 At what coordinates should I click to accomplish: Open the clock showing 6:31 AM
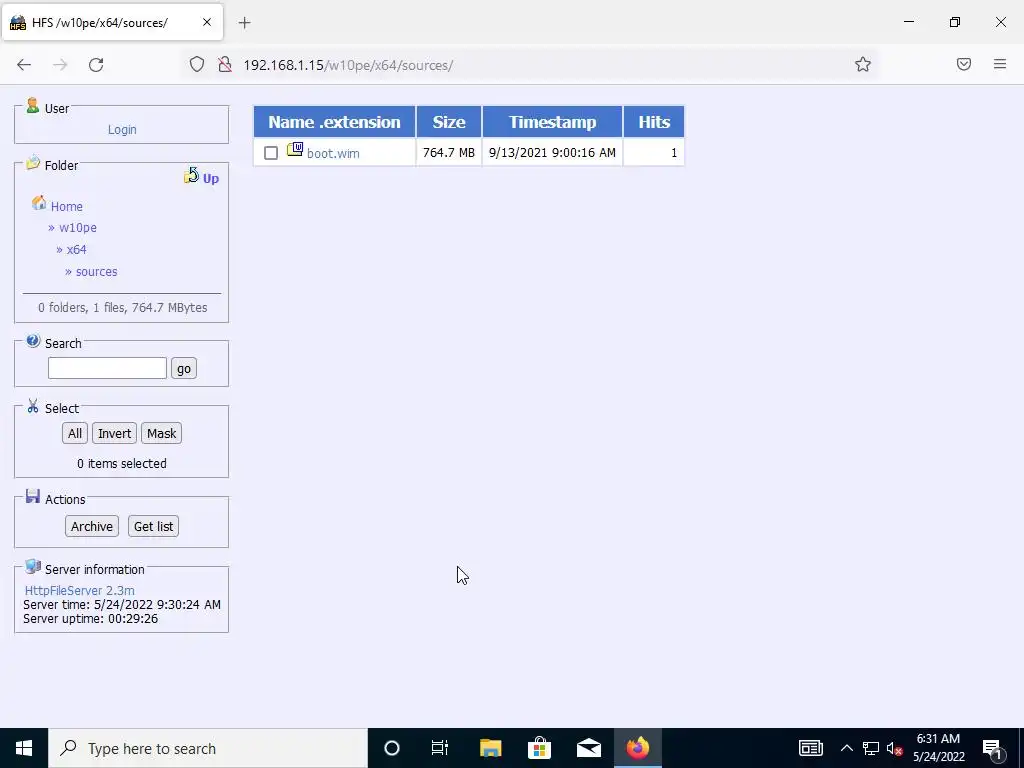(x=938, y=748)
